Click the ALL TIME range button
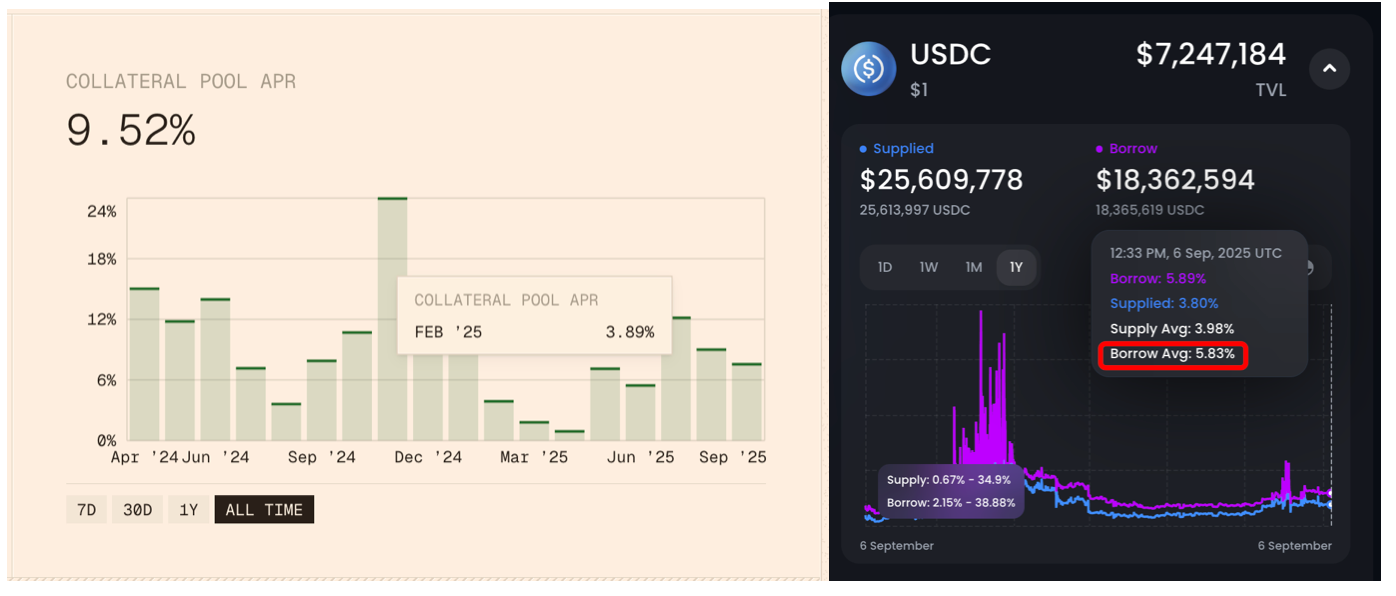Viewport: 1396px width, 596px height. [x=264, y=510]
